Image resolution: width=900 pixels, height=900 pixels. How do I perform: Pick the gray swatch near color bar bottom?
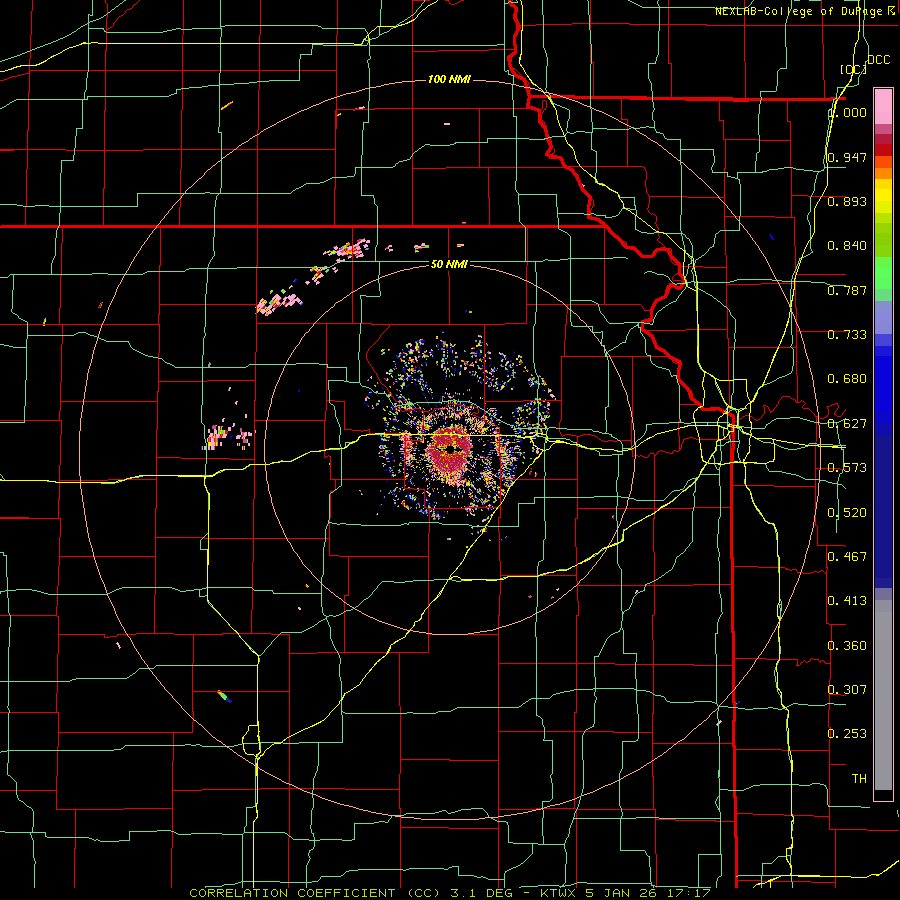tap(883, 695)
